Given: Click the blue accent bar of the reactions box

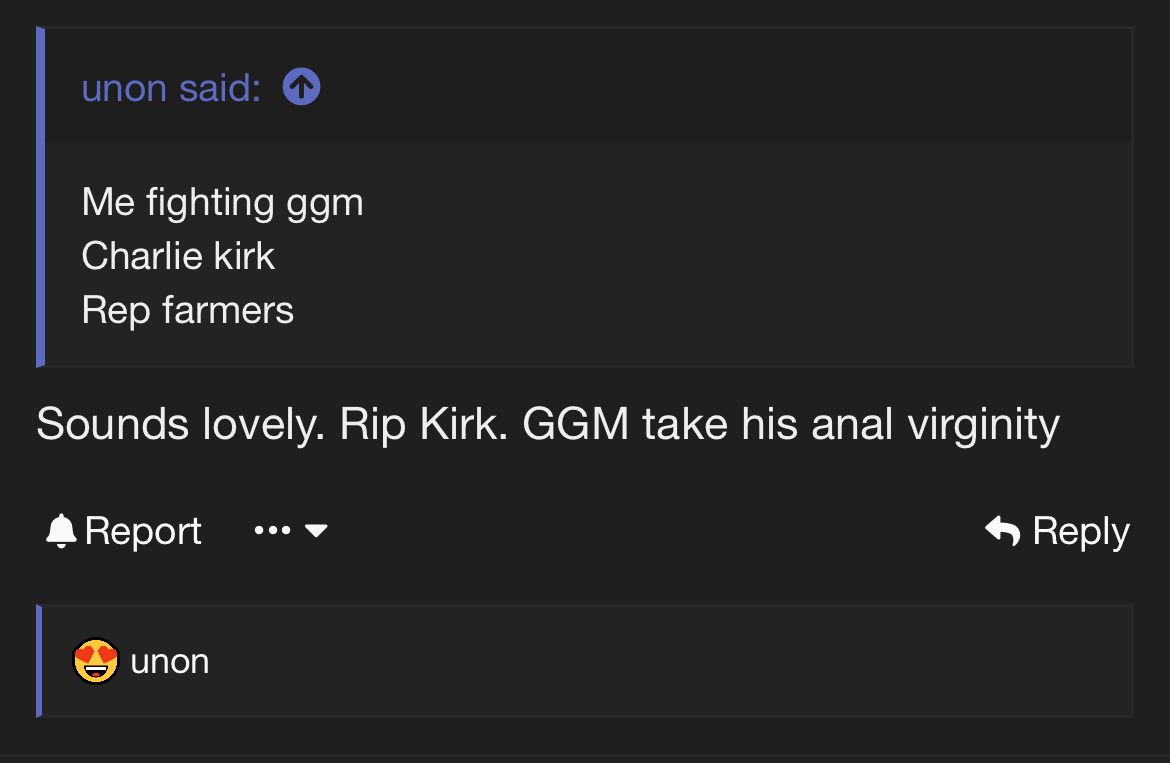Looking at the screenshot, I should (x=39, y=661).
